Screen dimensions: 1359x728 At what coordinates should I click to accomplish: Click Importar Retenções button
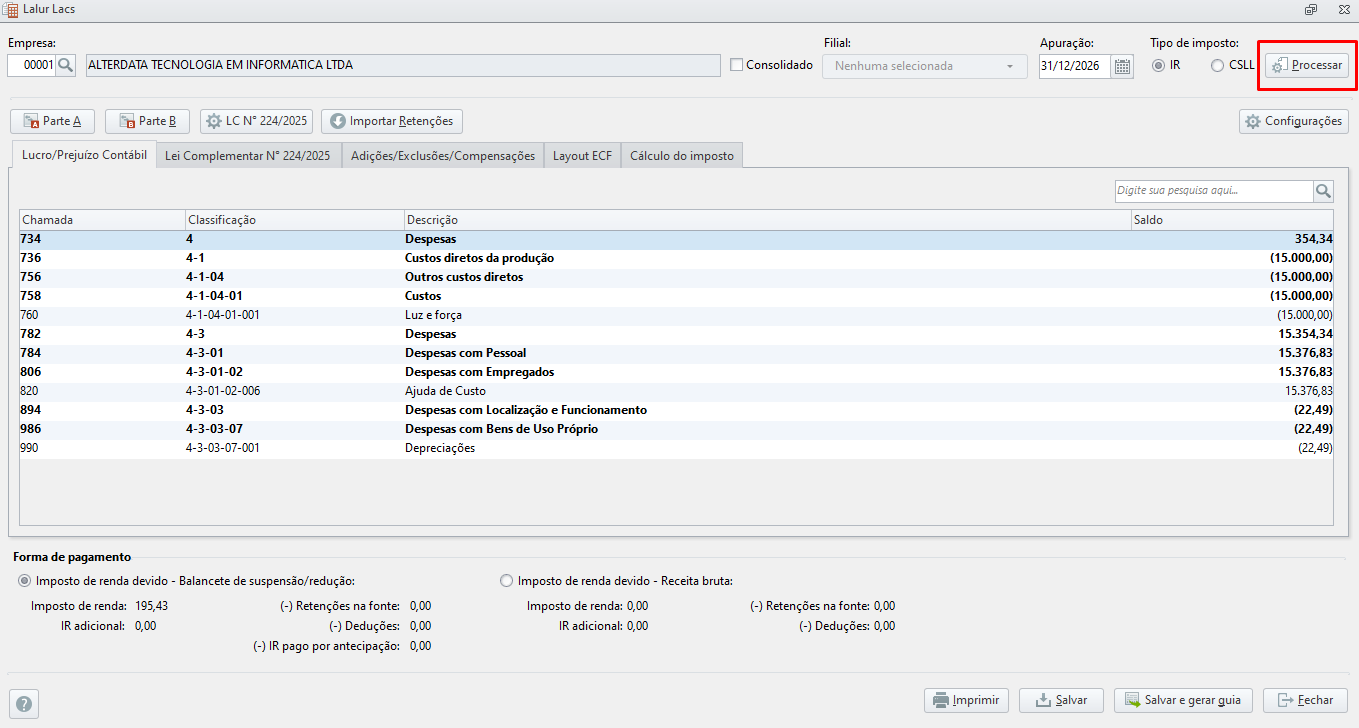(392, 121)
